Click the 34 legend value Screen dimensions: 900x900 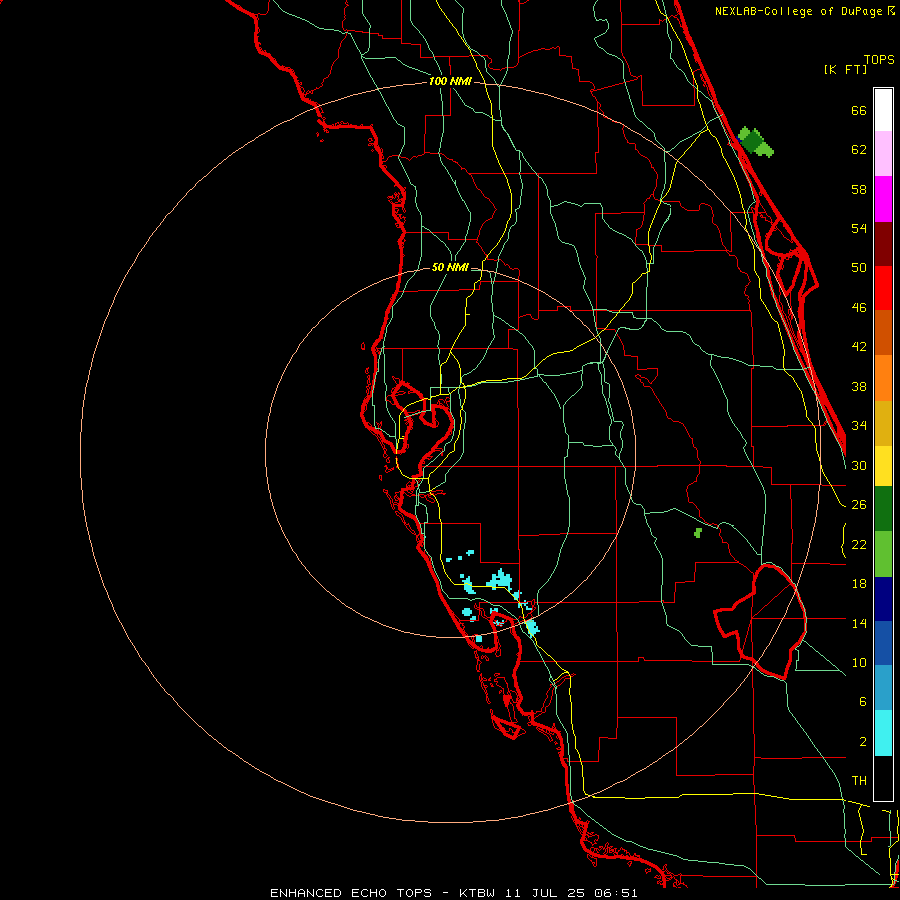tap(859, 426)
